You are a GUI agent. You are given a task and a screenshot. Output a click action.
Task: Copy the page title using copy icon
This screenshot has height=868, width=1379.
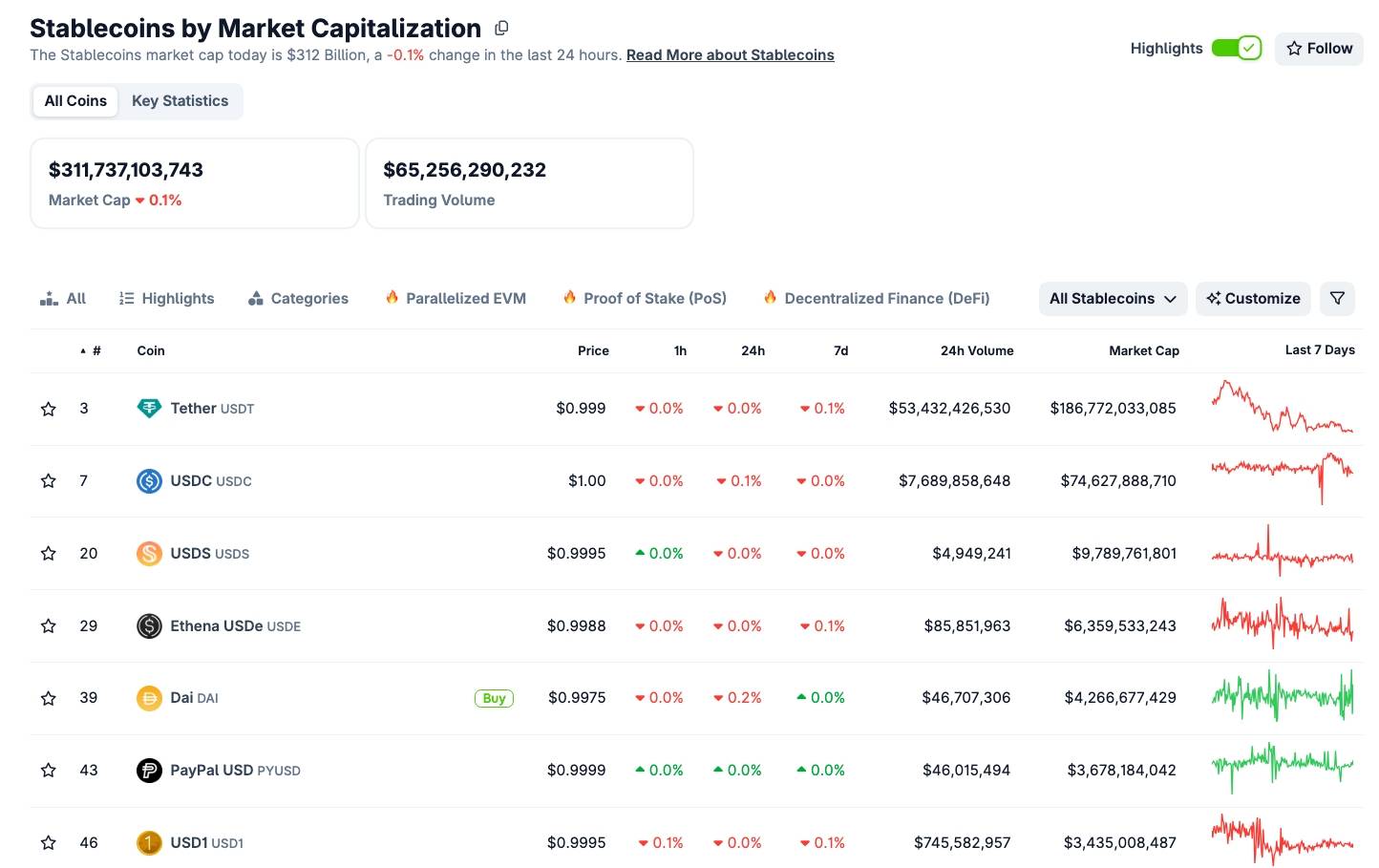click(501, 29)
